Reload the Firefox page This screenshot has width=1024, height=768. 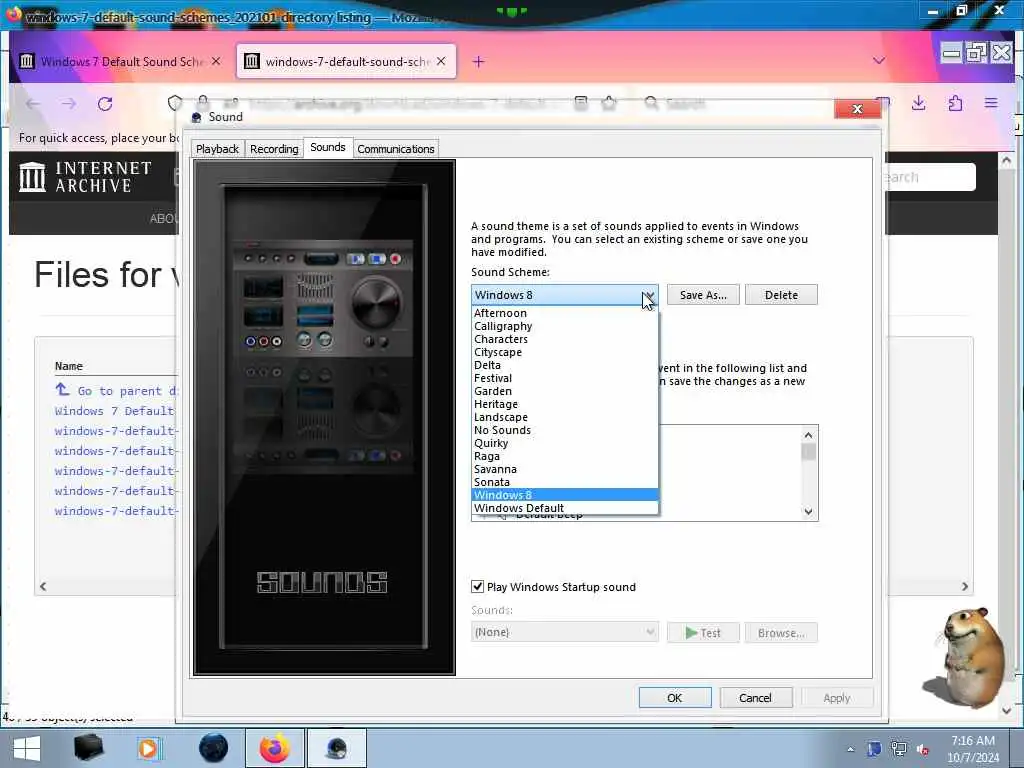click(x=105, y=103)
